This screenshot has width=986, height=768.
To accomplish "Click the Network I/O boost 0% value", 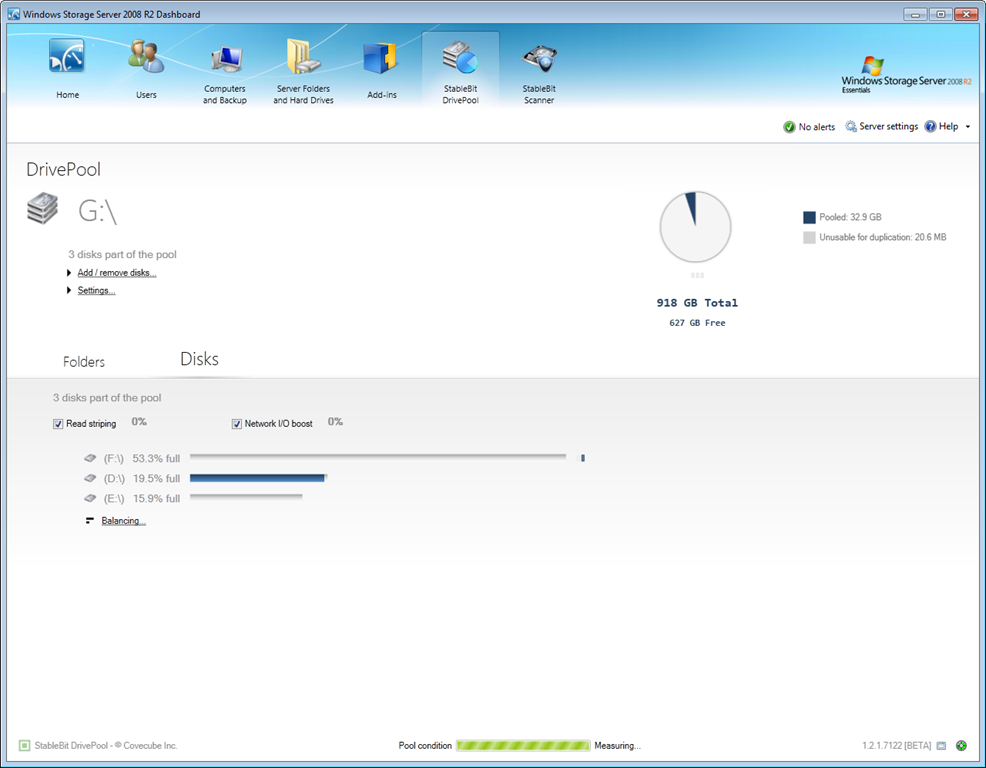I will (335, 421).
